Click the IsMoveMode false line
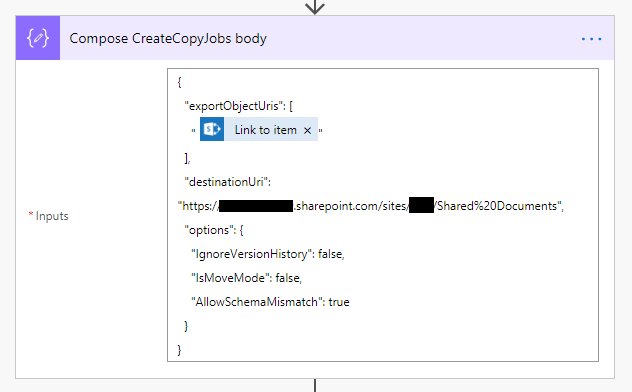632x392 pixels. point(246,278)
